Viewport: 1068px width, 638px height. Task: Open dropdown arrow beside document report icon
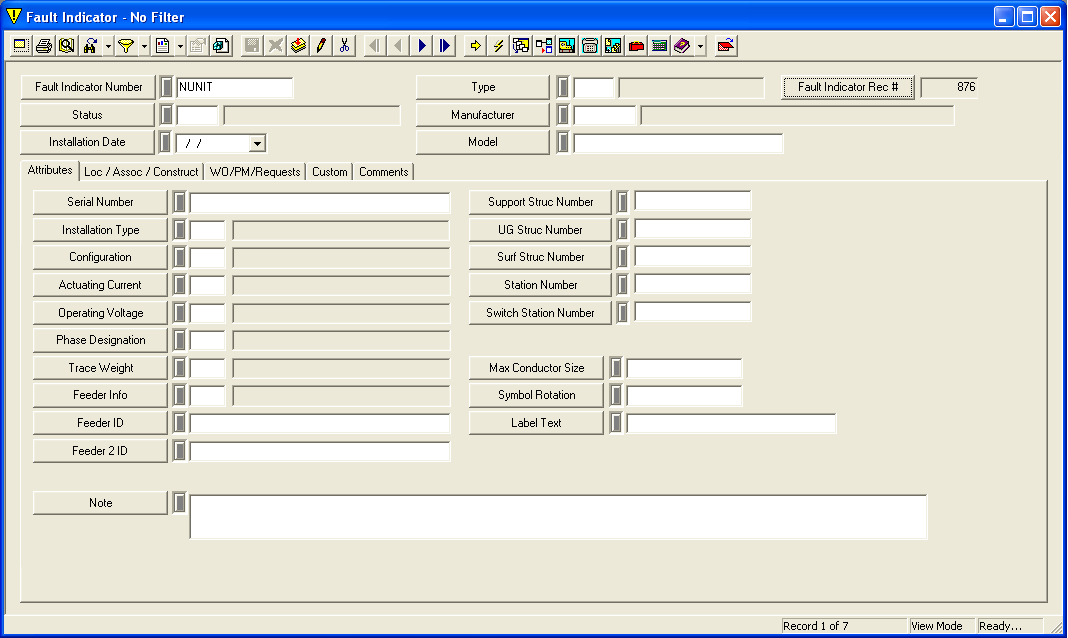pyautogui.click(x=180, y=46)
